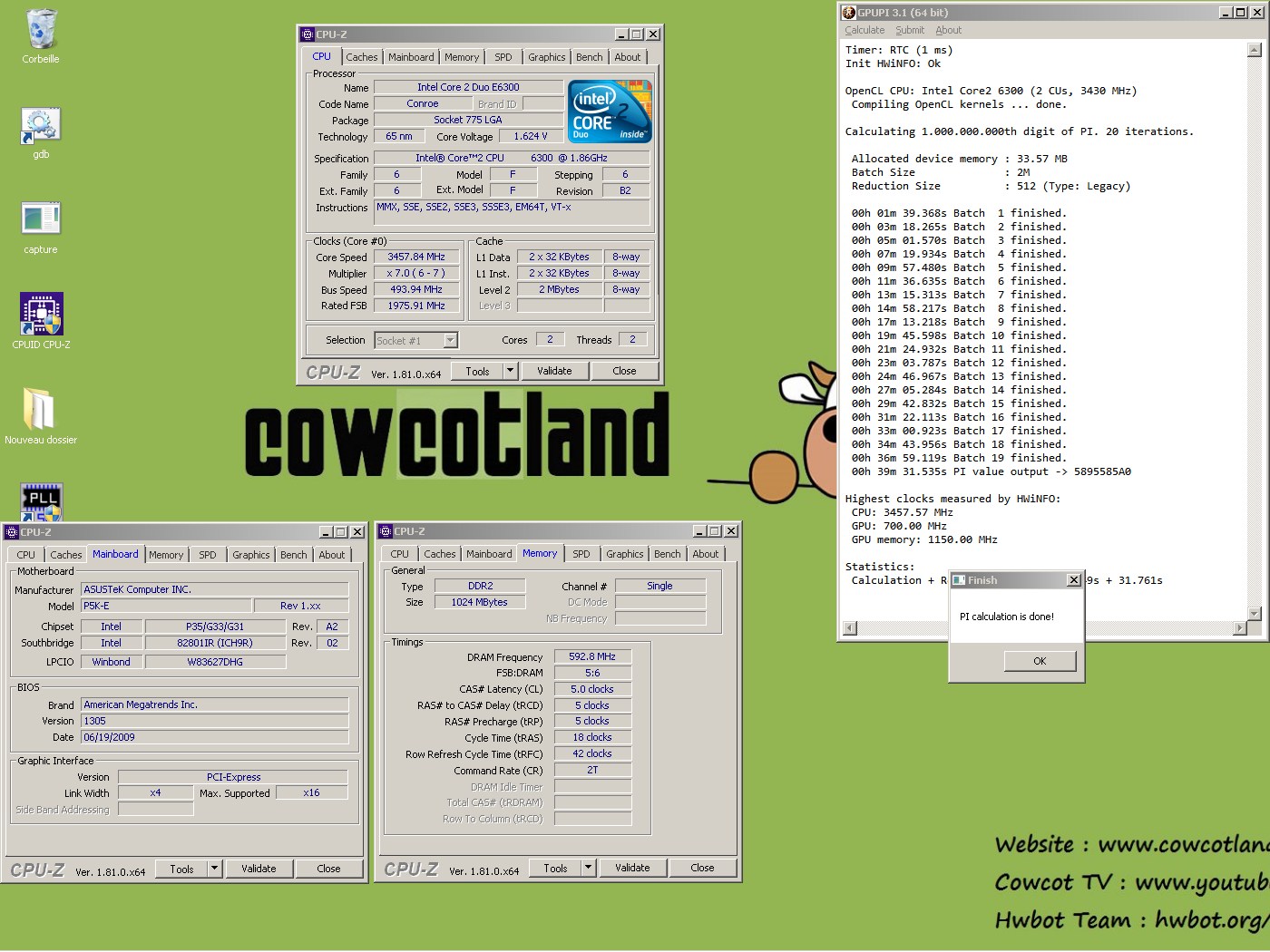Click GPUPI vertical scrollbar down arrow
The width and height of the screenshot is (1270, 952).
pos(1255,614)
